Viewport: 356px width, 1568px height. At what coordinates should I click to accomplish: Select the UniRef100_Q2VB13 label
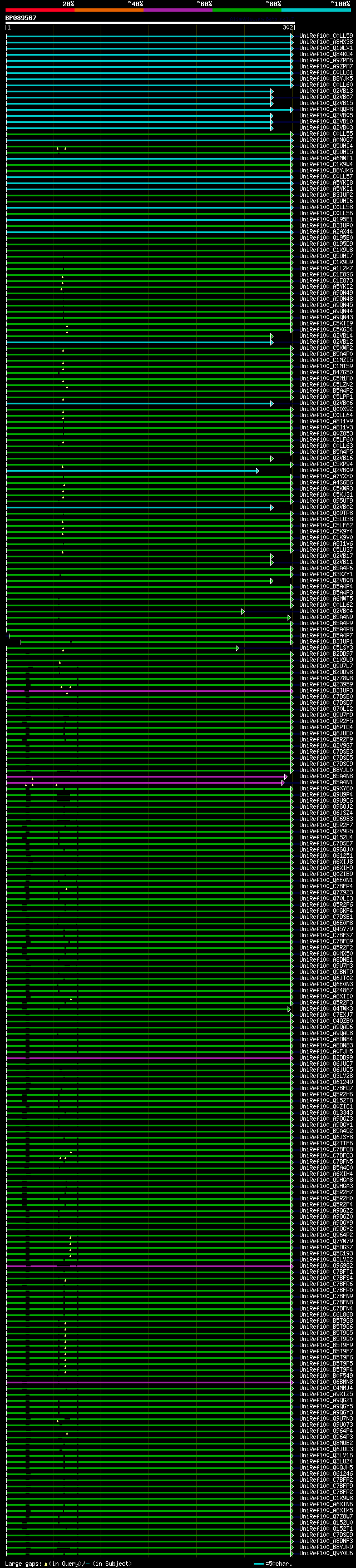click(325, 91)
